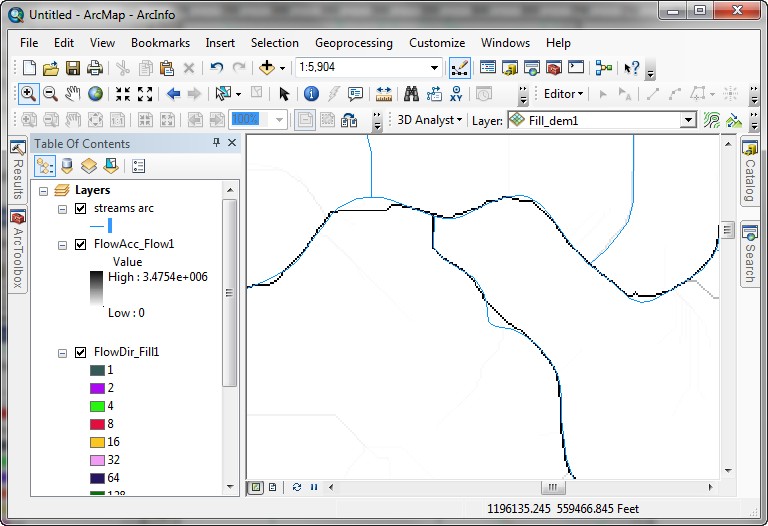Choose the Identify tool
This screenshot has width=768, height=526.
311,94
